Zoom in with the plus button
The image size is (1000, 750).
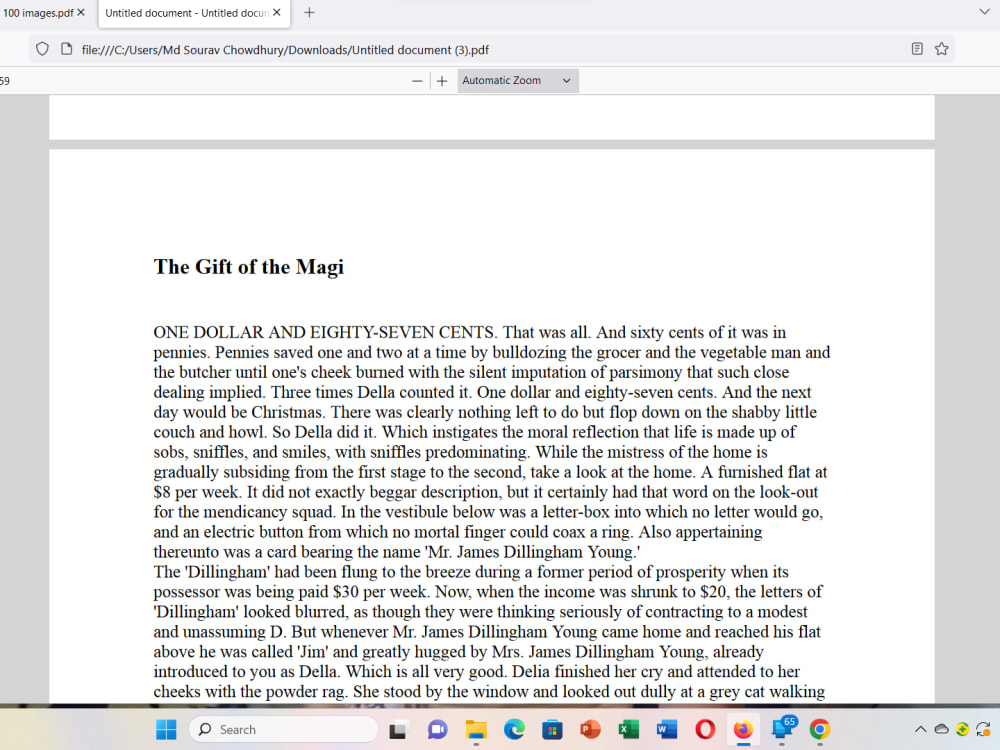(x=442, y=81)
